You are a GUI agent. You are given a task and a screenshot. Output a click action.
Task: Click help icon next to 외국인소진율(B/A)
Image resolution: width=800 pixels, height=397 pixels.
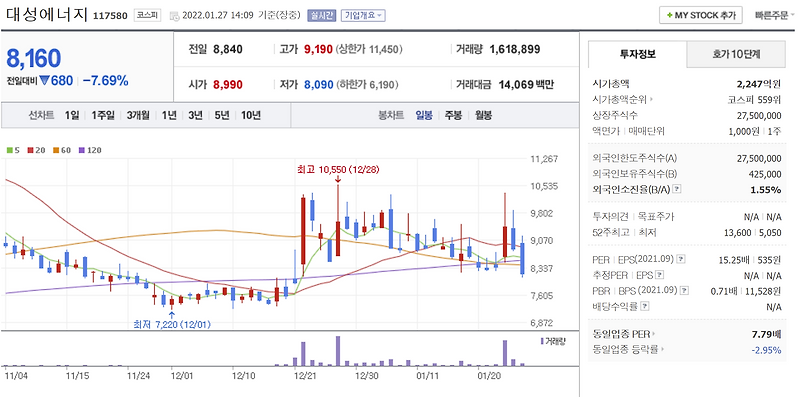tap(677, 189)
